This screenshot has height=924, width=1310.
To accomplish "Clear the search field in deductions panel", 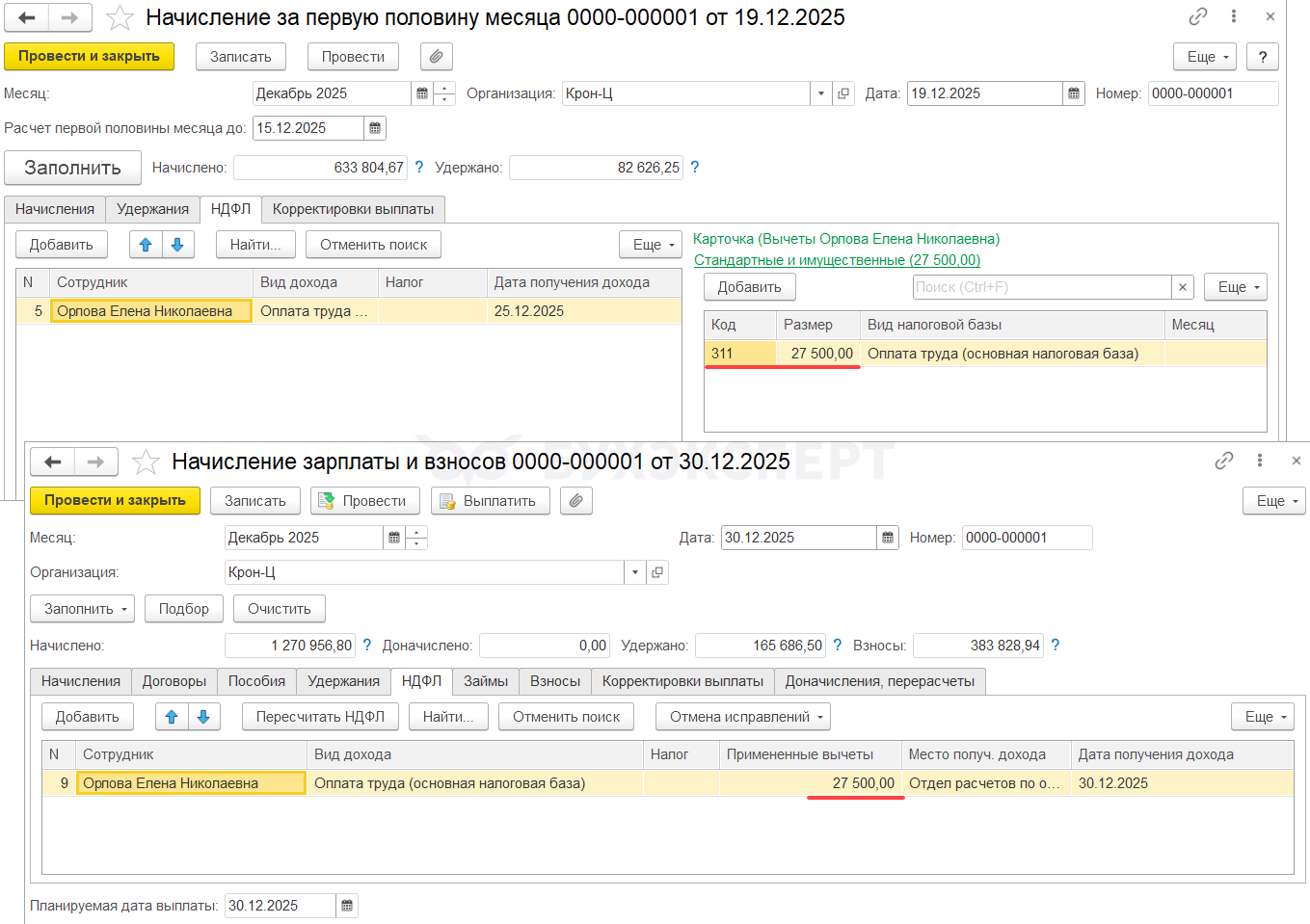I will [1183, 287].
